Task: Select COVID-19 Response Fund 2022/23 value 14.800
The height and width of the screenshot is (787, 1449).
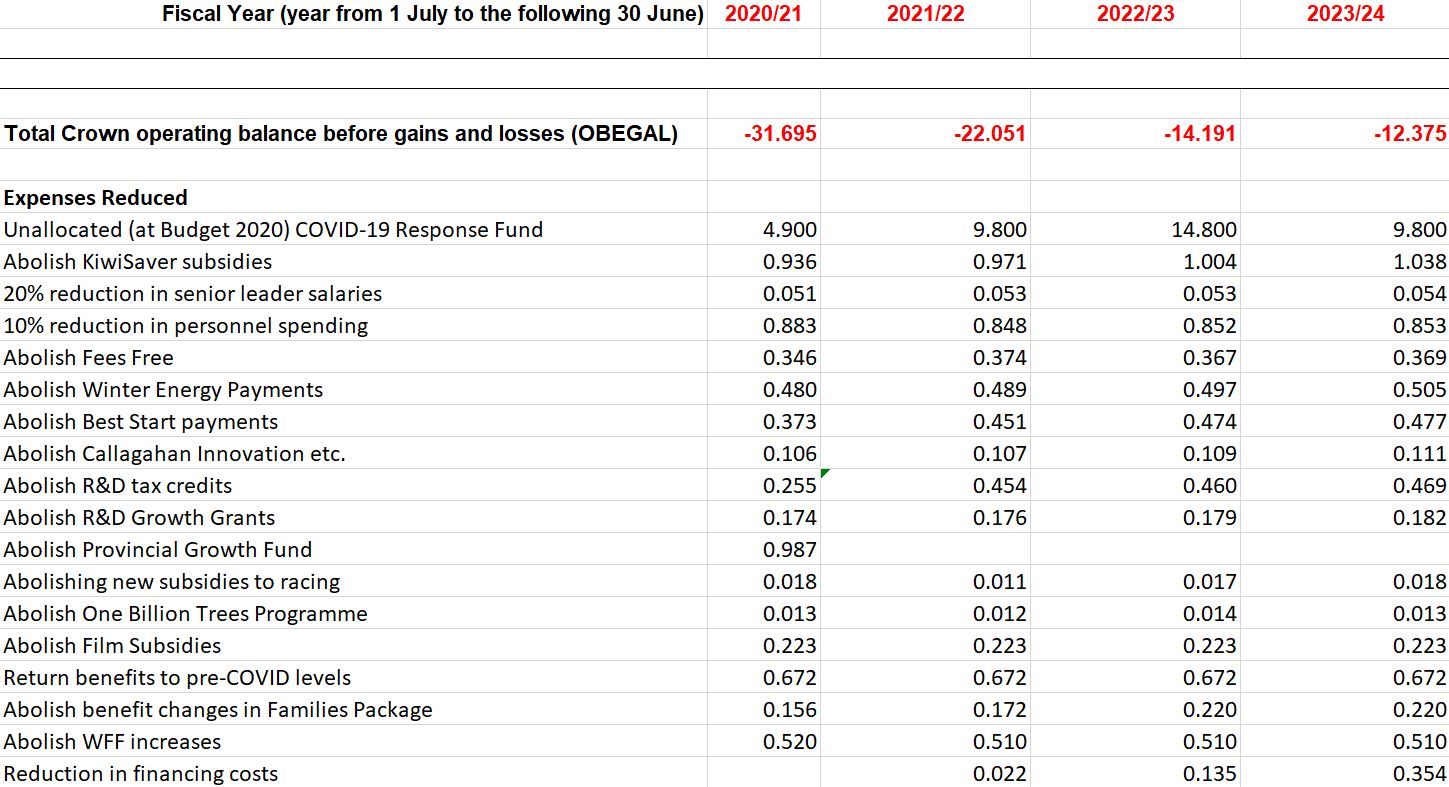Action: pos(1203,230)
